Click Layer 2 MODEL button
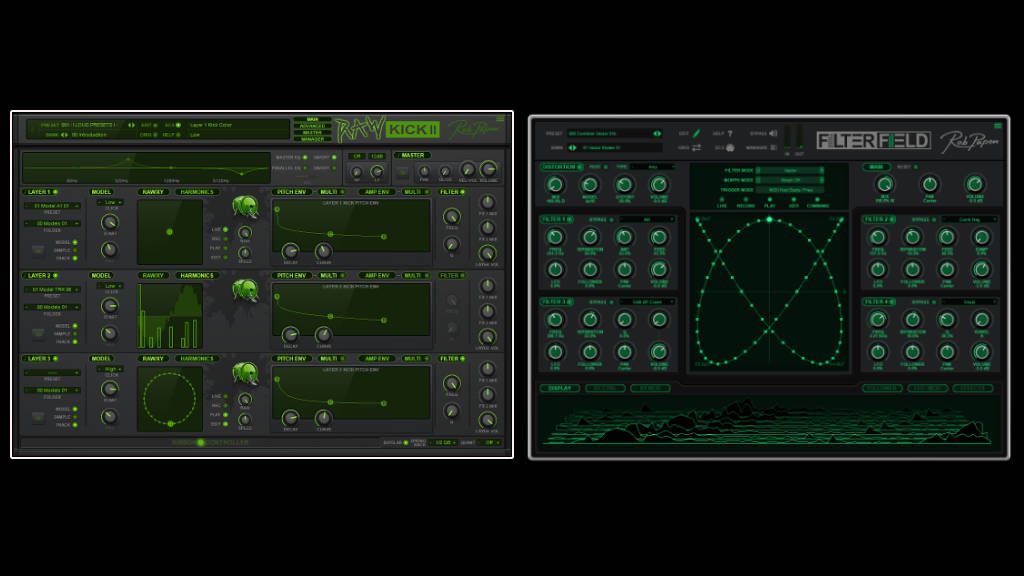The width and height of the screenshot is (1024, 576). pyautogui.click(x=101, y=276)
